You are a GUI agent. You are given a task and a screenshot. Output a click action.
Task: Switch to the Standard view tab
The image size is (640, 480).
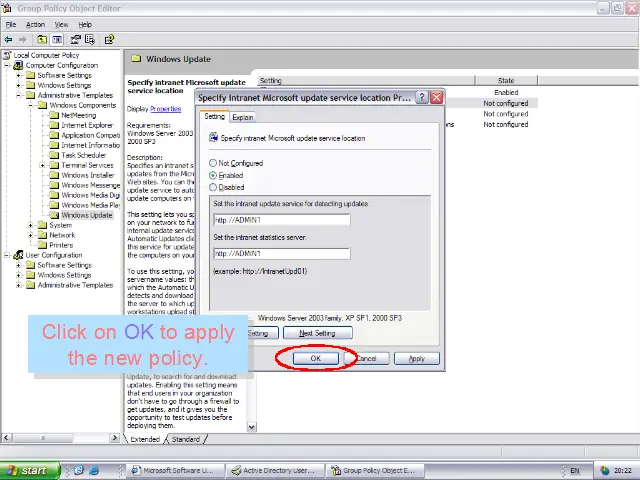tap(186, 439)
